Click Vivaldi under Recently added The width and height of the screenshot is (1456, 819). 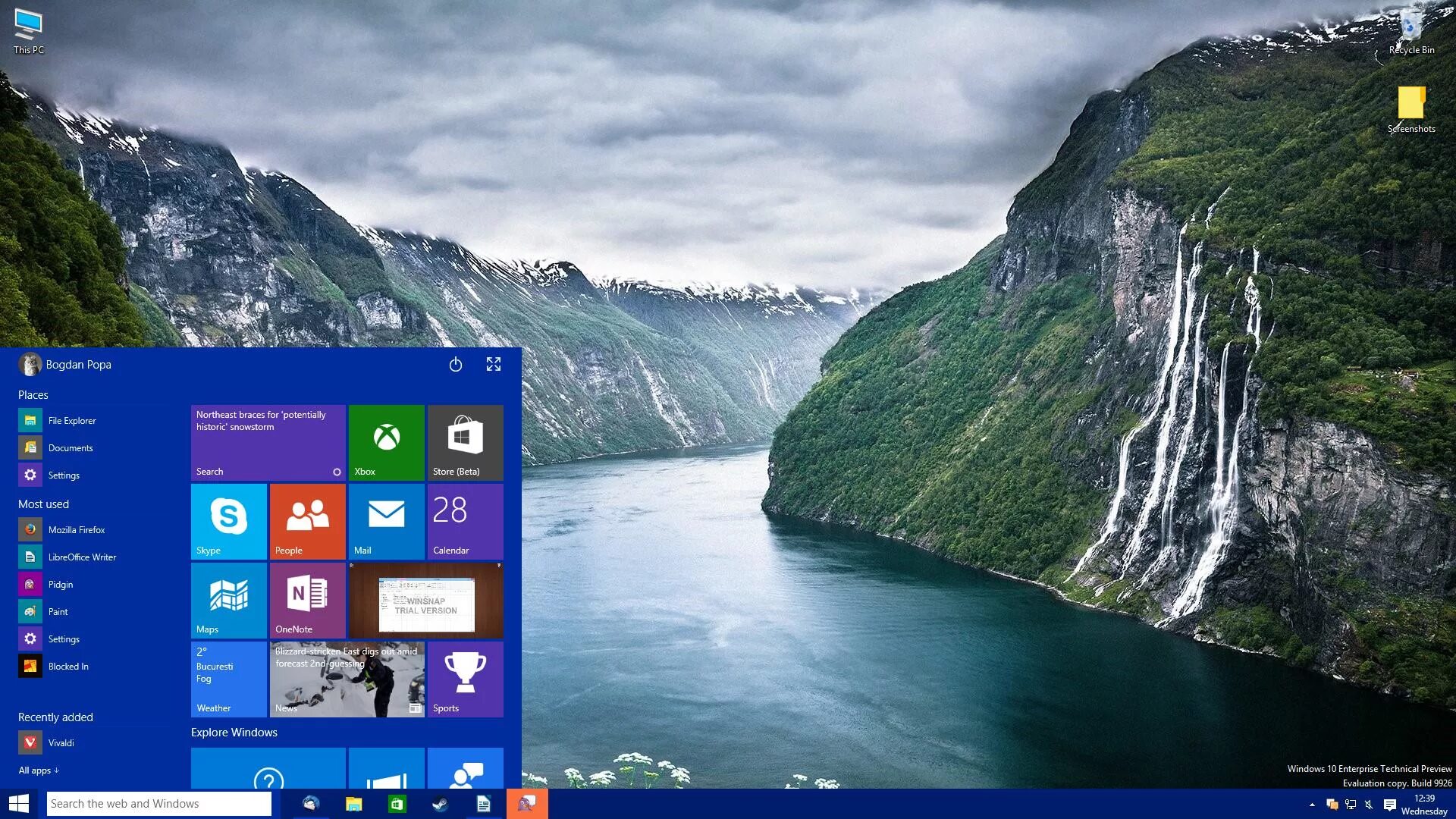[61, 742]
